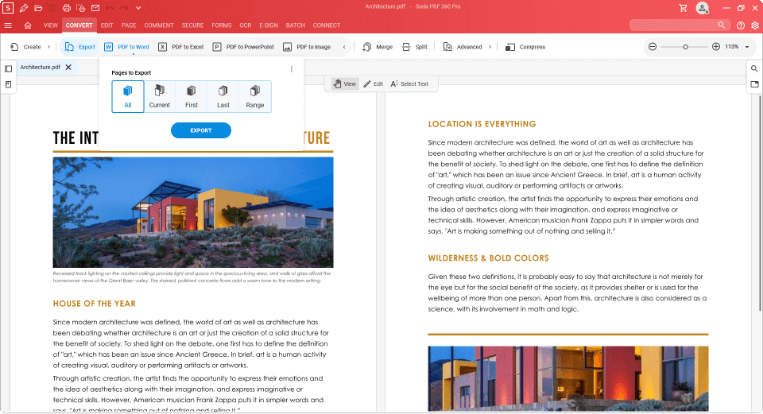Viewport: 763px width, 414px height.
Task: Switch to the EDIT tab
Action: click(106, 24)
